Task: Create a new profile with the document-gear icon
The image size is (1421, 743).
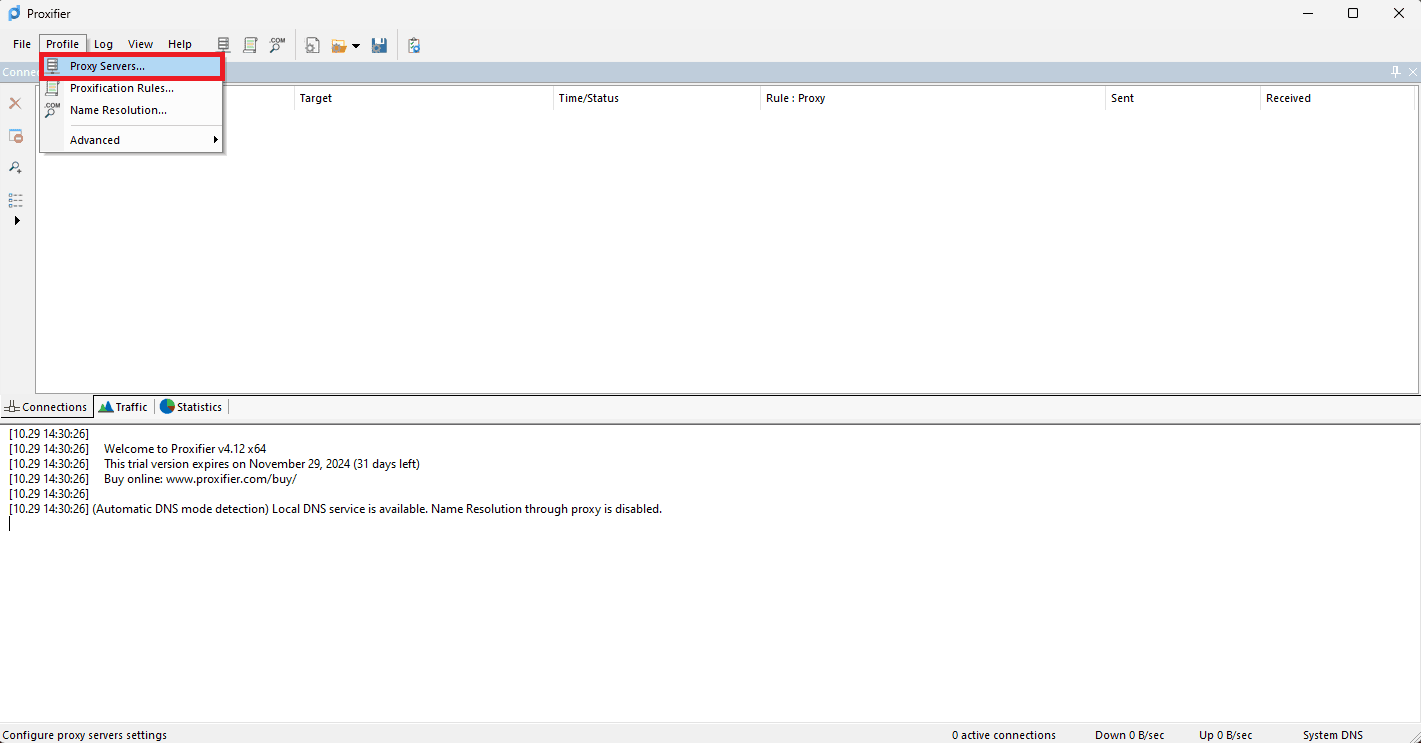Action: [x=312, y=45]
